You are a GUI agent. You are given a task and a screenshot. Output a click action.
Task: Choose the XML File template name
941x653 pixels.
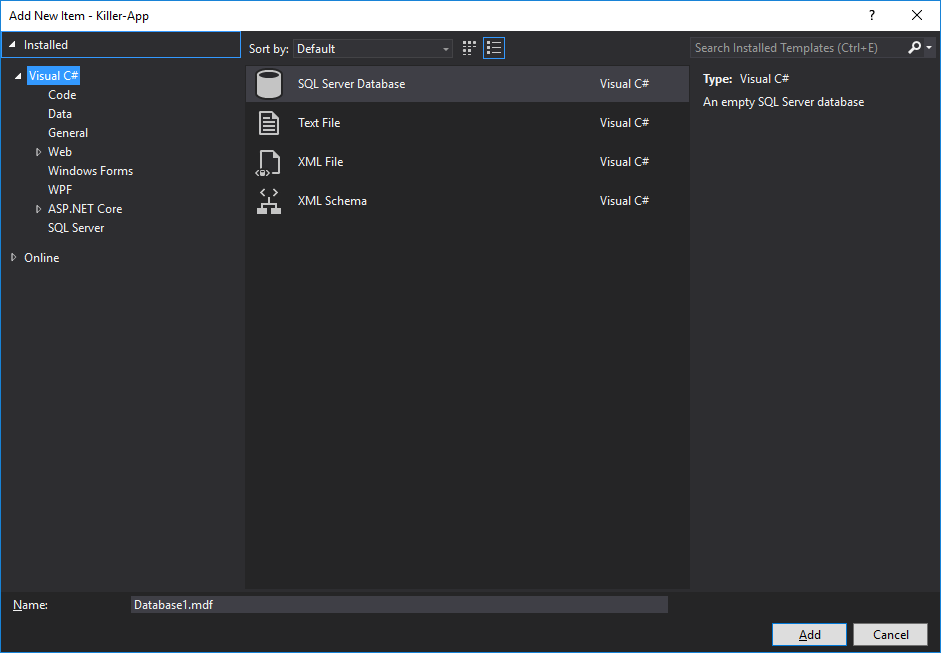[320, 162]
